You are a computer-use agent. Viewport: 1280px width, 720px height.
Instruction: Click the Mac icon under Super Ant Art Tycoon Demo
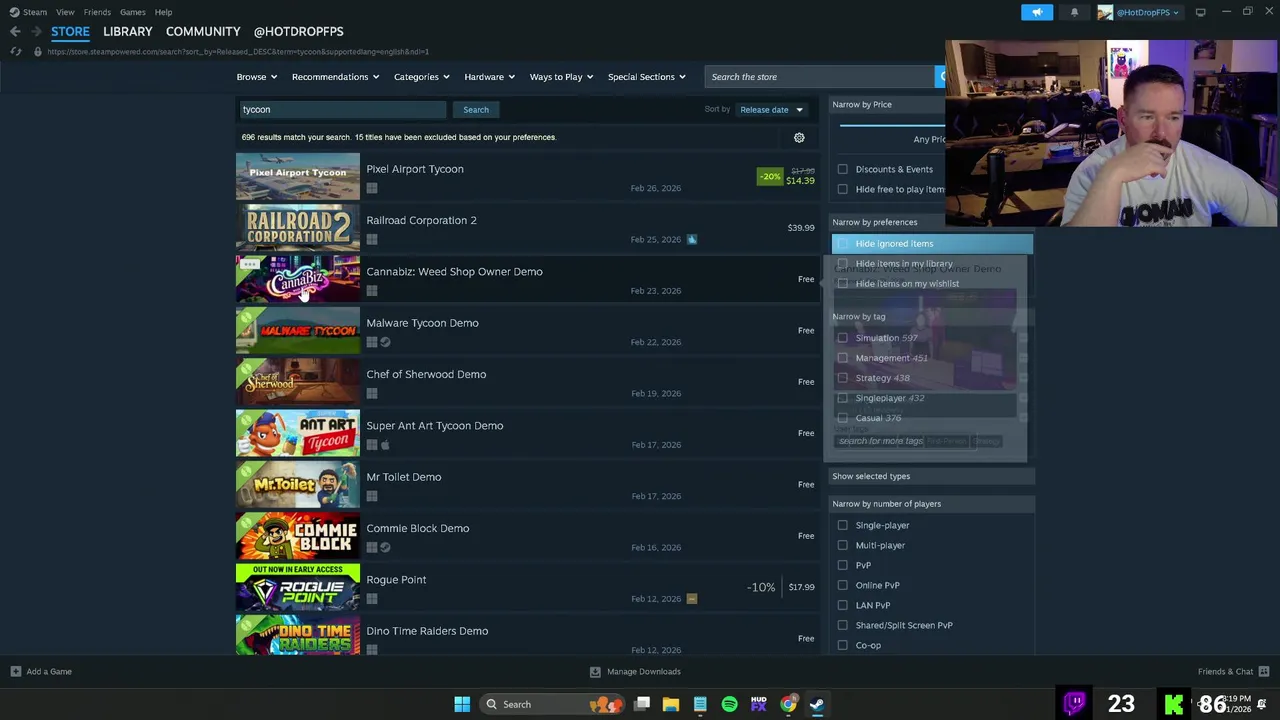coord(385,445)
